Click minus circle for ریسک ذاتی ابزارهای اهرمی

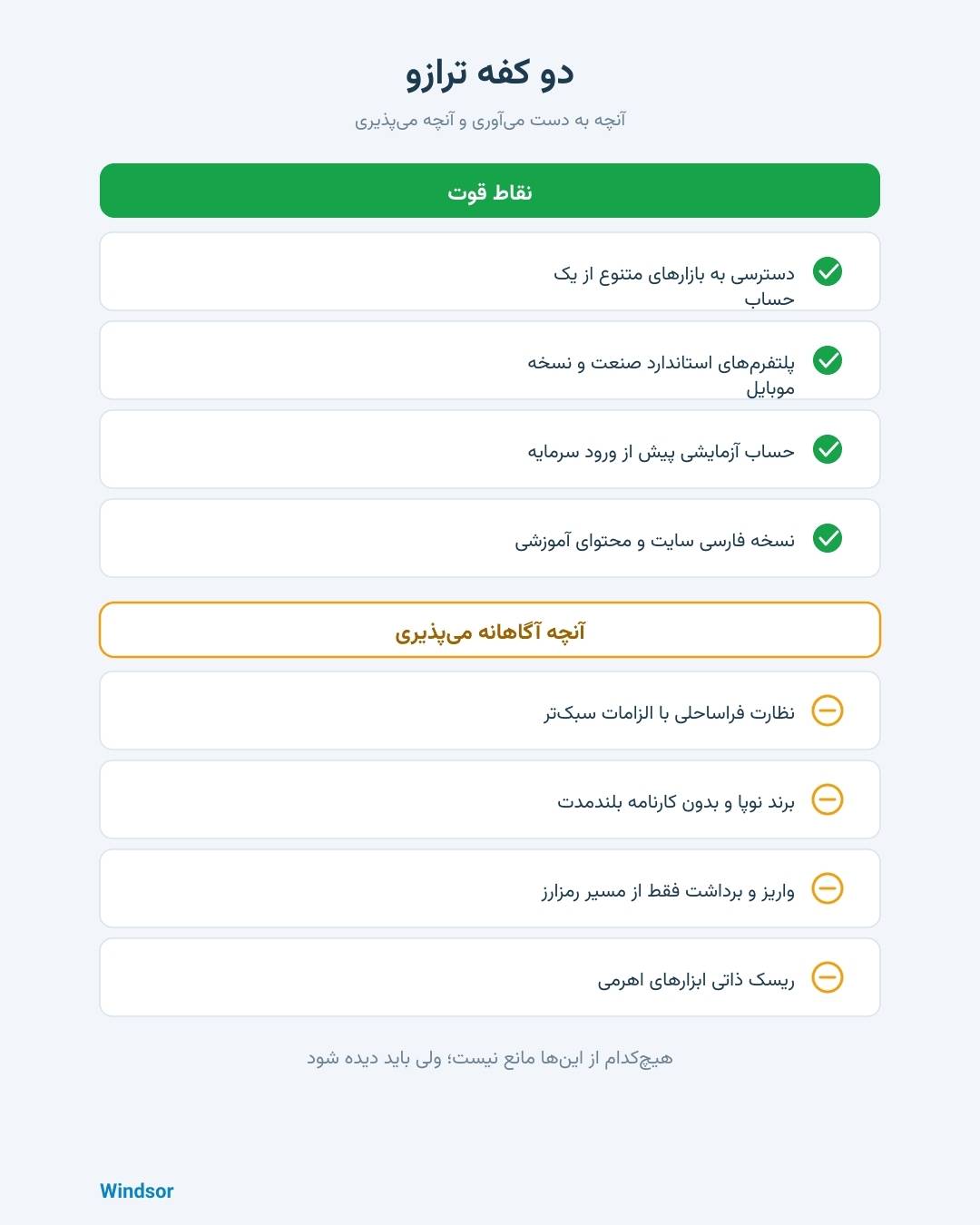coord(828,977)
